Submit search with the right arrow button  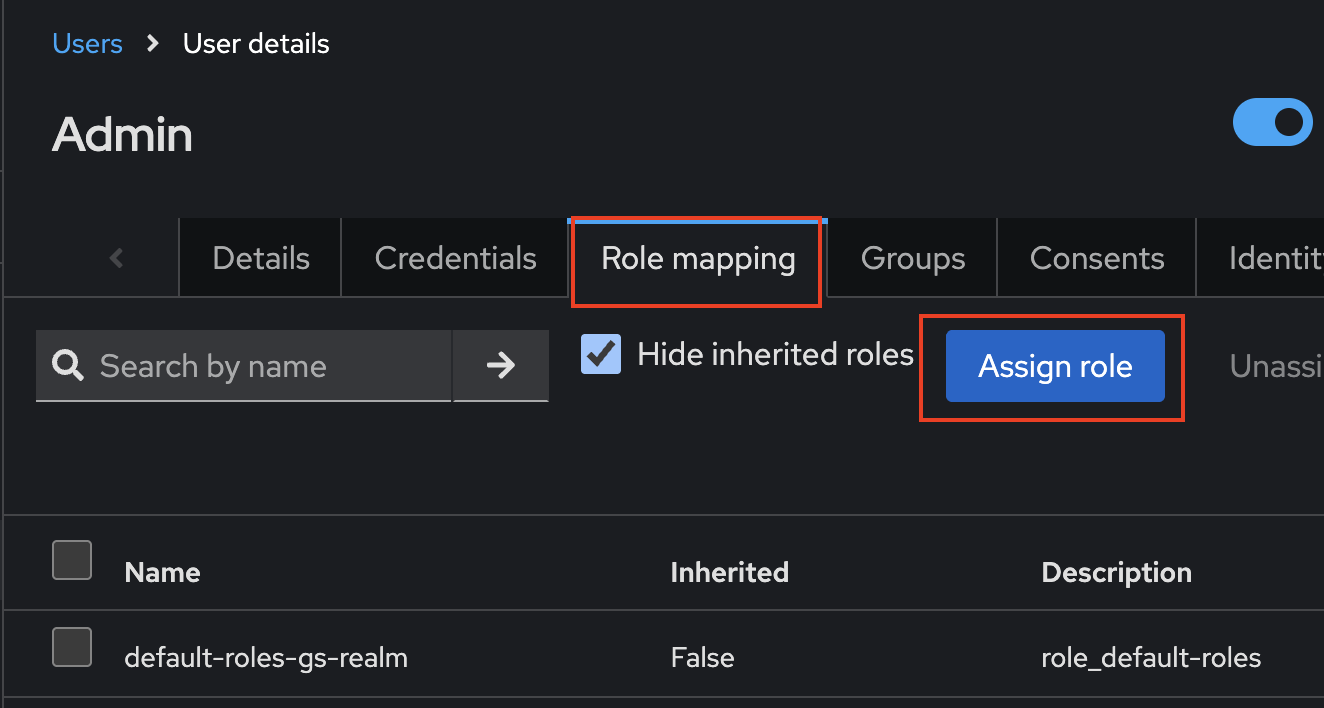tap(500, 366)
